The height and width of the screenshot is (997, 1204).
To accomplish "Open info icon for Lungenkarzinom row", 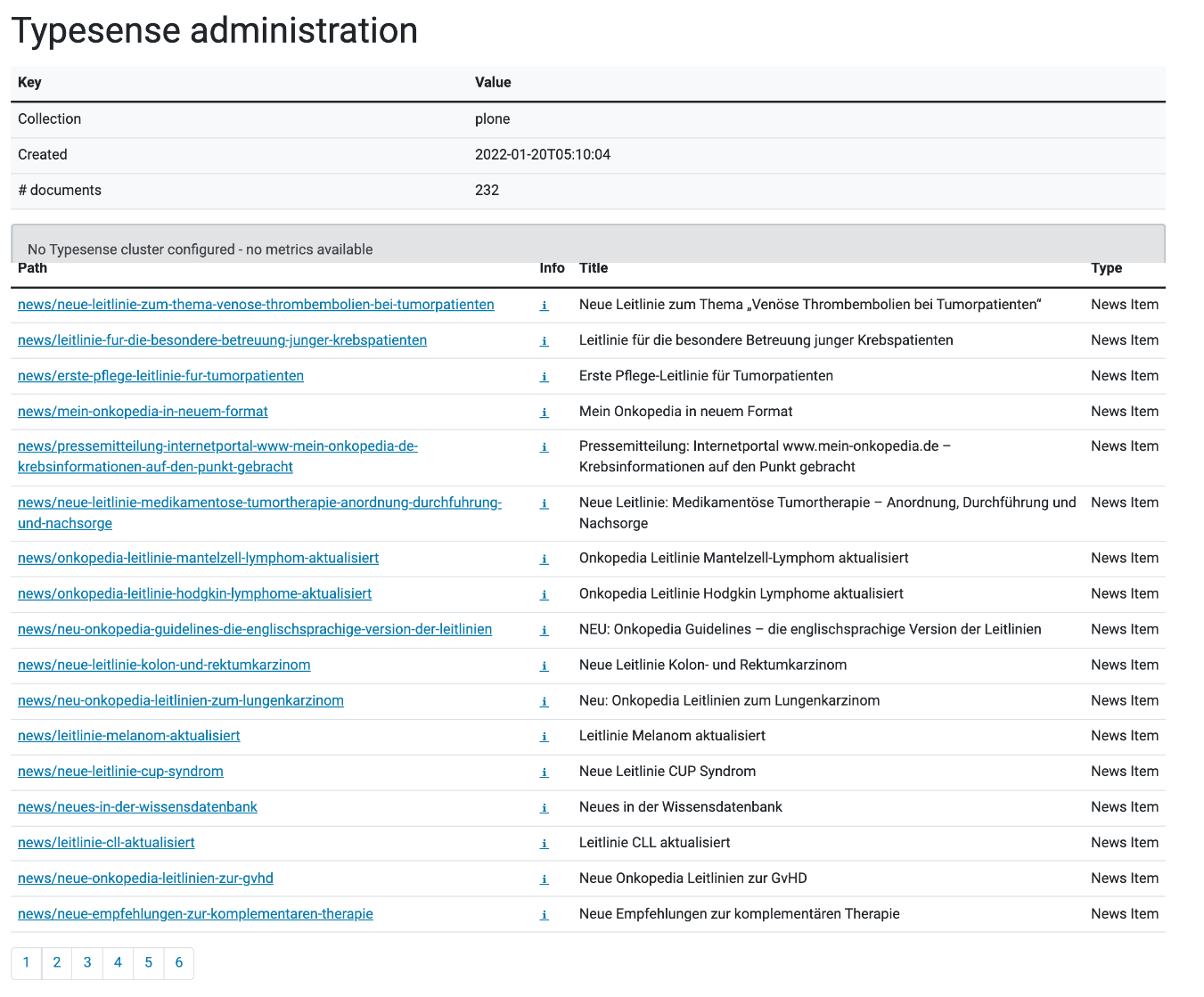I will click(545, 702).
